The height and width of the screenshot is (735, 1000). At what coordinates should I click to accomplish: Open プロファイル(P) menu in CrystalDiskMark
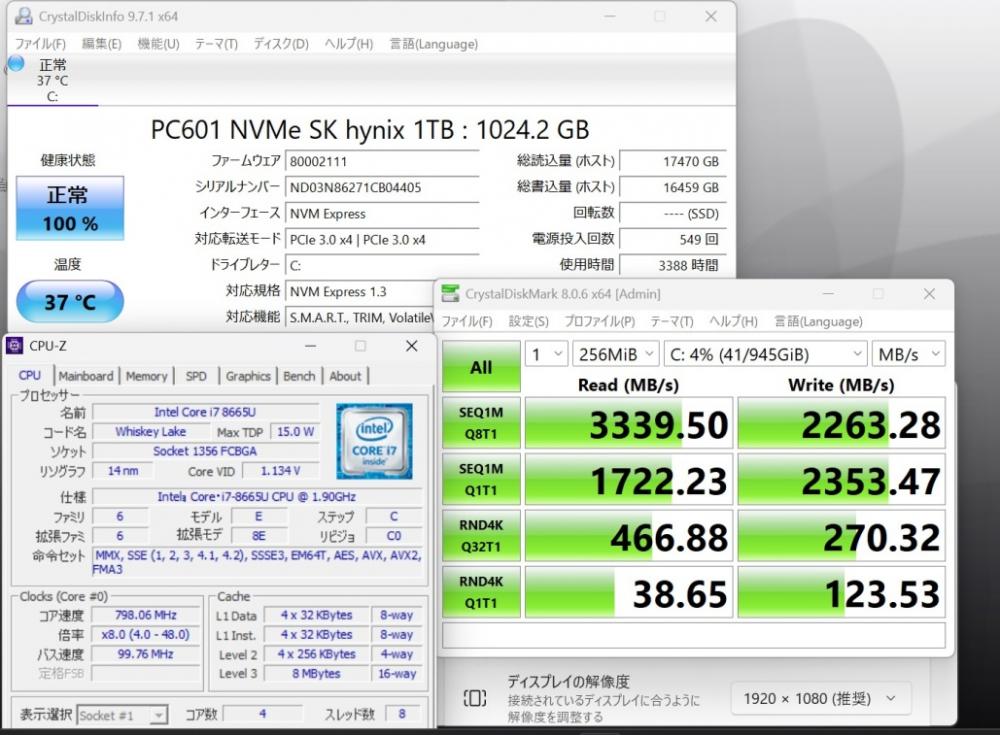point(599,321)
